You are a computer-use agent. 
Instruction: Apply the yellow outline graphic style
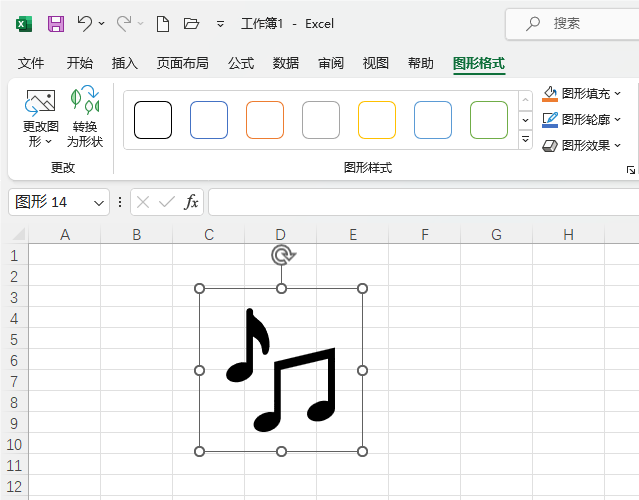(377, 120)
